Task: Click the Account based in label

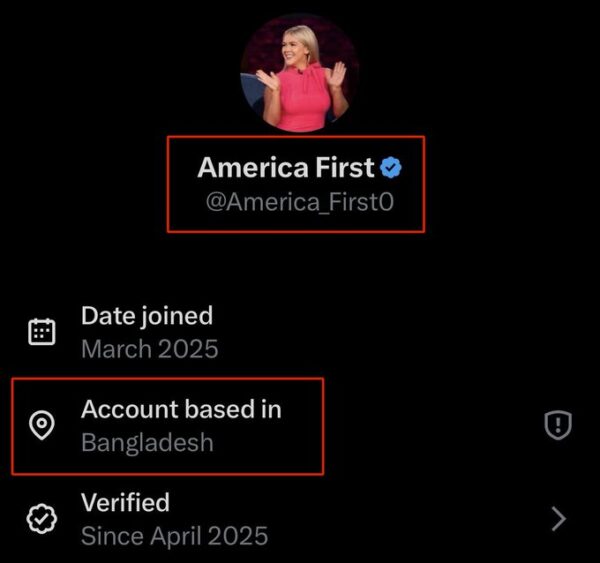Action: pyautogui.click(x=181, y=409)
